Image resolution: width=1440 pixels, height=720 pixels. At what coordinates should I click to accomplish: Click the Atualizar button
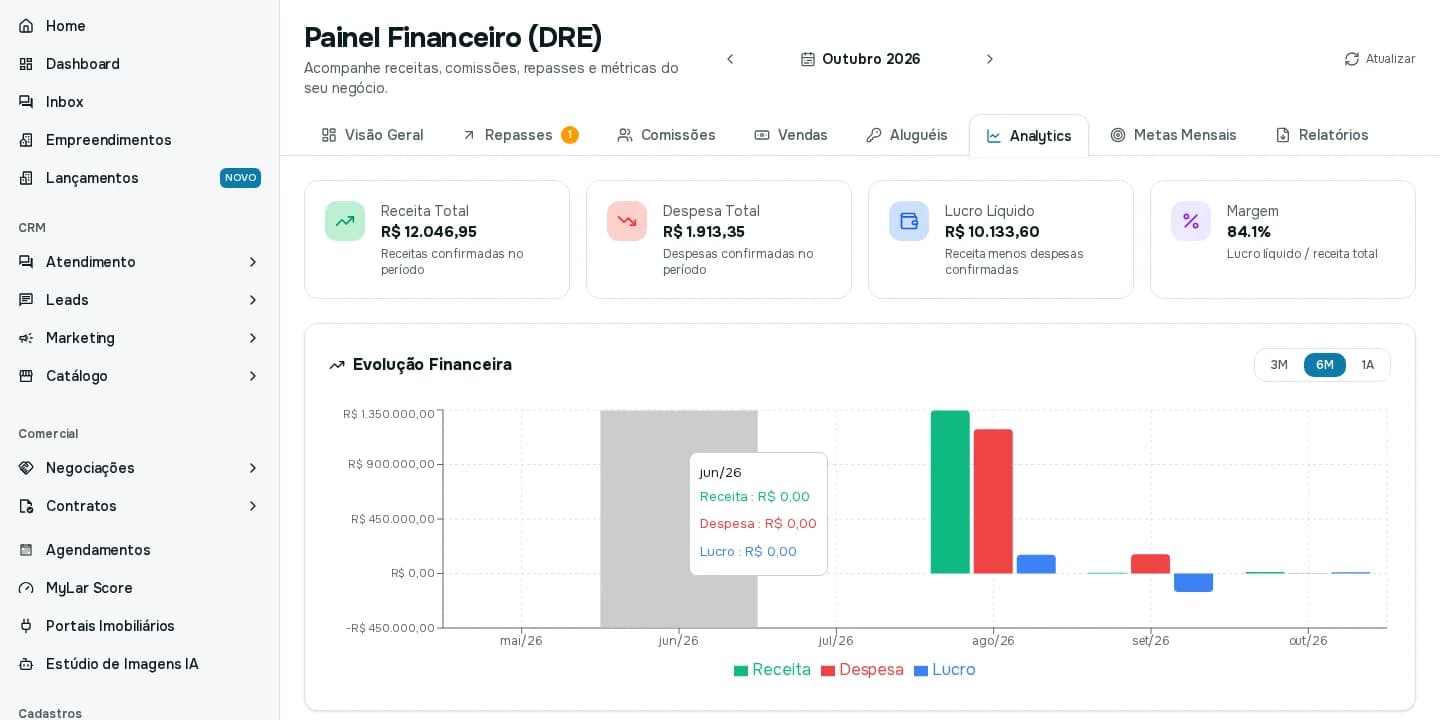coord(1380,59)
